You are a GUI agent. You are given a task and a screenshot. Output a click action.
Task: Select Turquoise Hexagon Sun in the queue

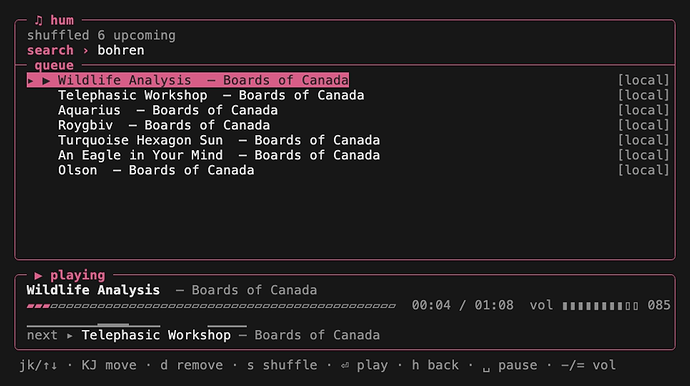pos(219,140)
